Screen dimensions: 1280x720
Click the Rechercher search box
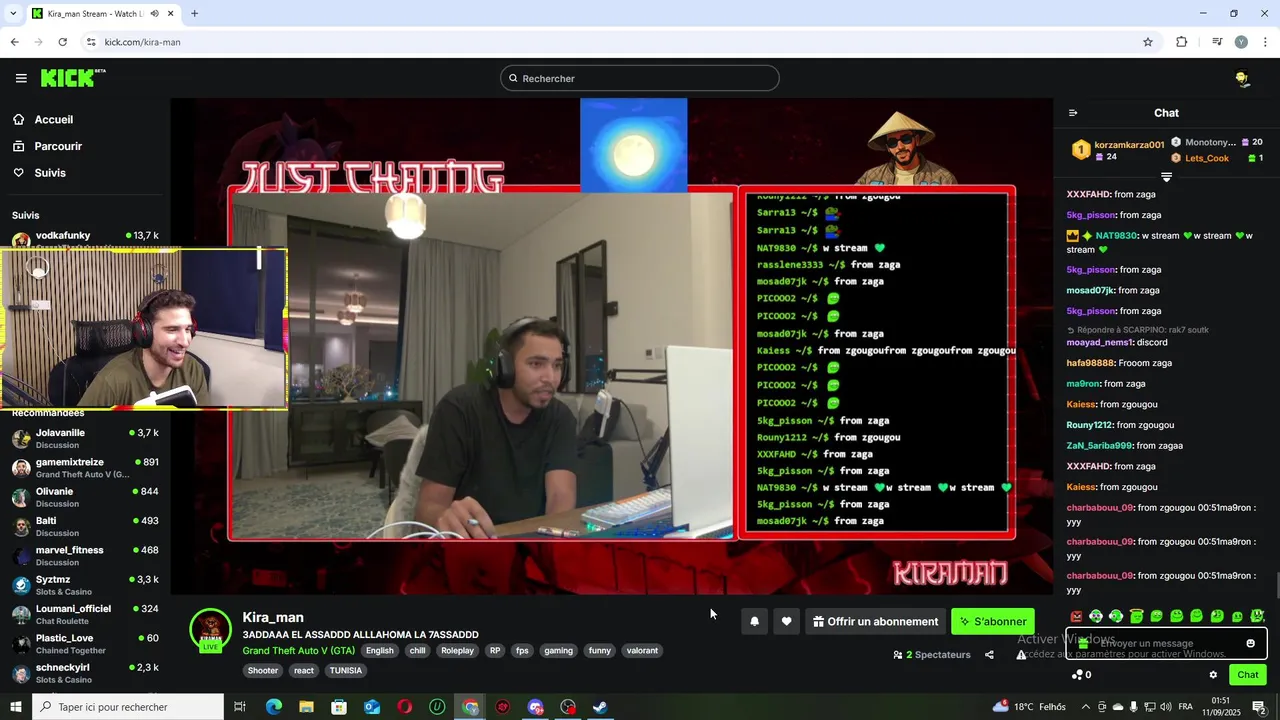point(640,78)
